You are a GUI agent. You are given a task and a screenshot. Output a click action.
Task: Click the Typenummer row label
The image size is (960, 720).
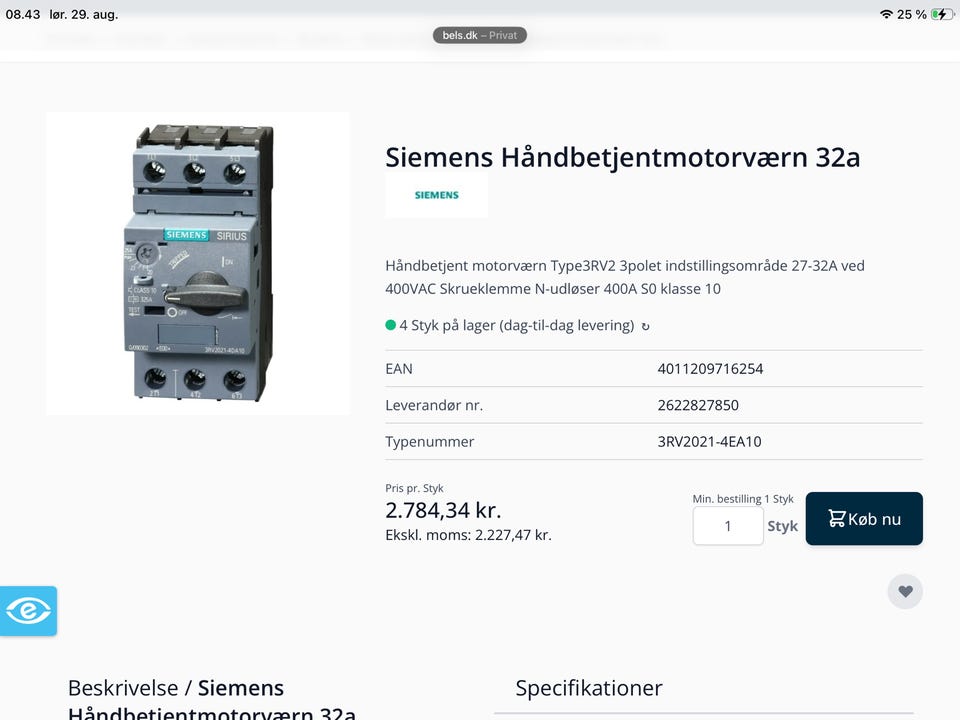pyautogui.click(x=429, y=441)
